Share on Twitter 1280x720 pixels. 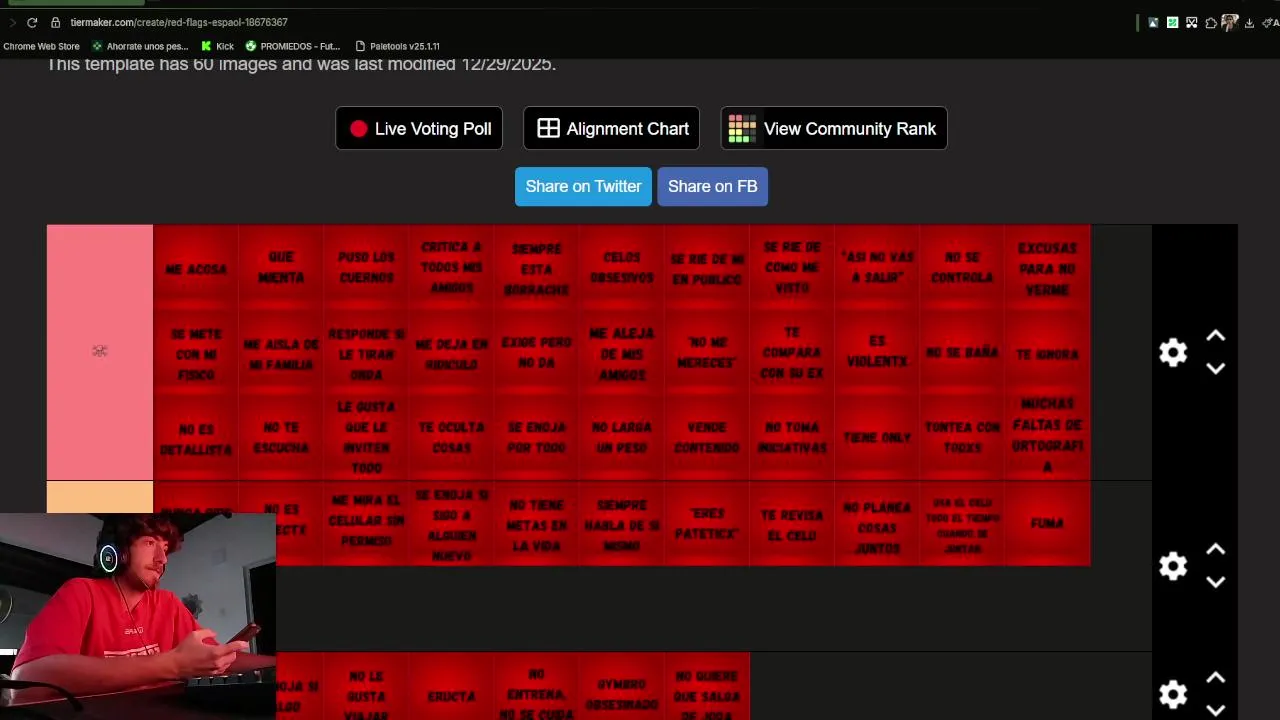point(583,186)
